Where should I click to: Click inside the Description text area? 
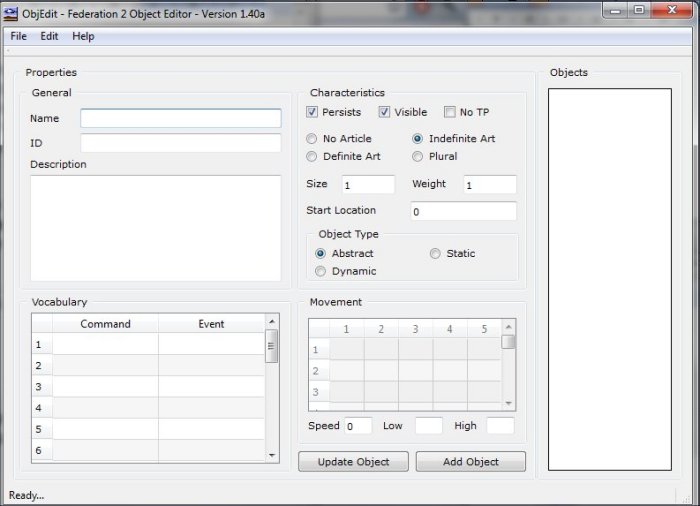(x=156, y=228)
